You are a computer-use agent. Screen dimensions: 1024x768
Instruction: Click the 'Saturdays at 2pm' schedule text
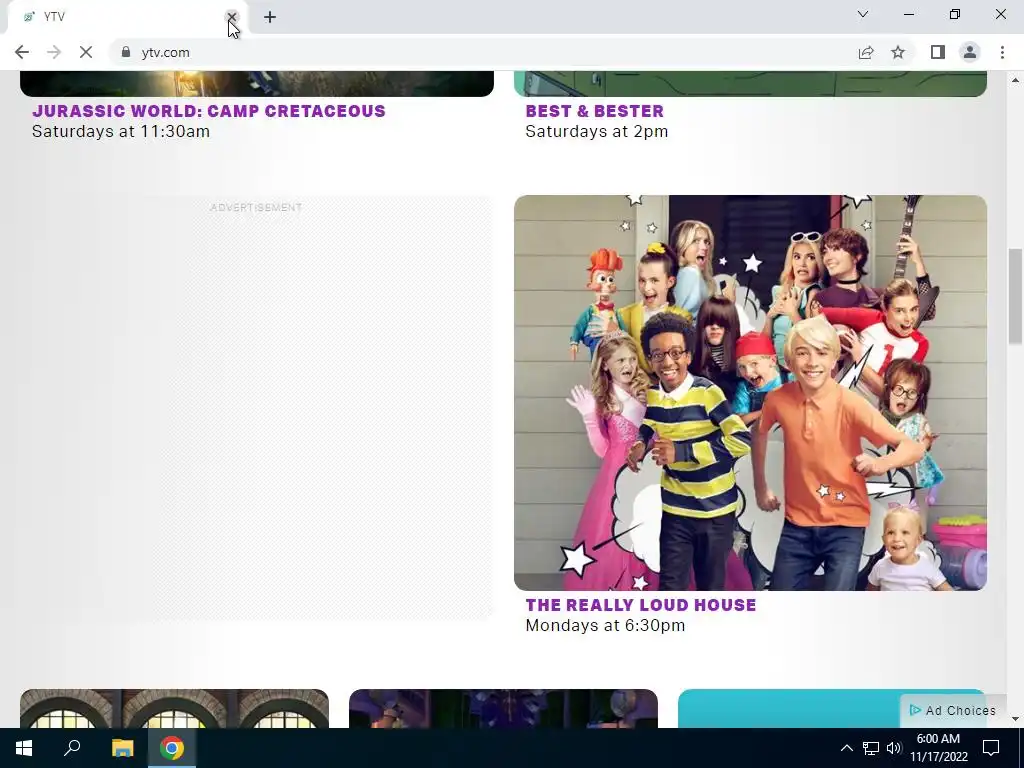click(x=597, y=131)
